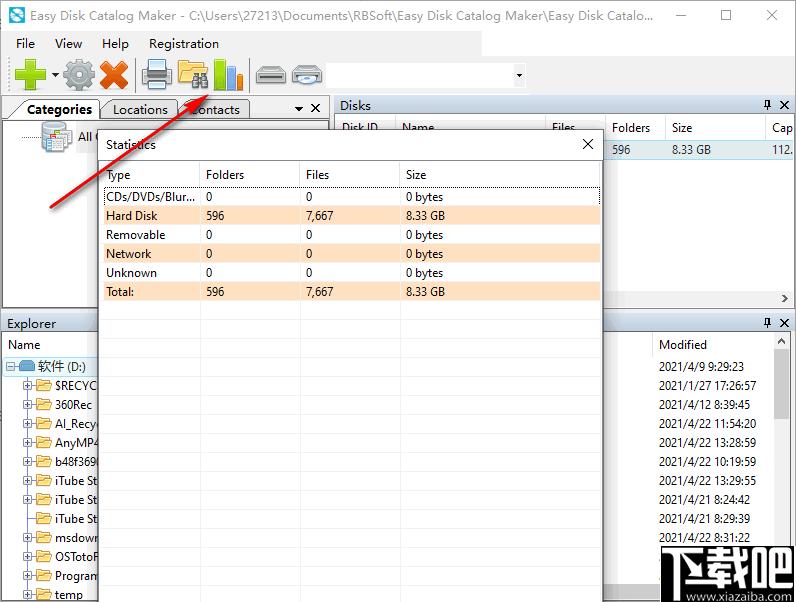
Task: Expand the b48f369 folder node
Action: (x=27, y=461)
